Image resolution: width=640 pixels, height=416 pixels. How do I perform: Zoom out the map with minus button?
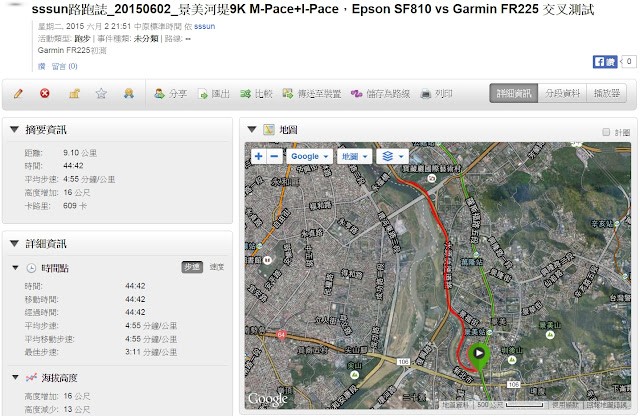pyautogui.click(x=274, y=156)
